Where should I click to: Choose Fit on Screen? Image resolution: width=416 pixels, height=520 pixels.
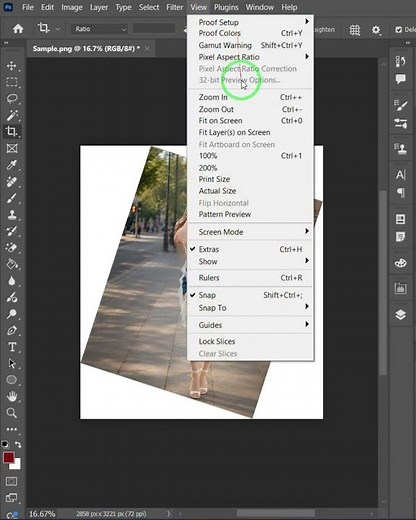tap(250, 121)
